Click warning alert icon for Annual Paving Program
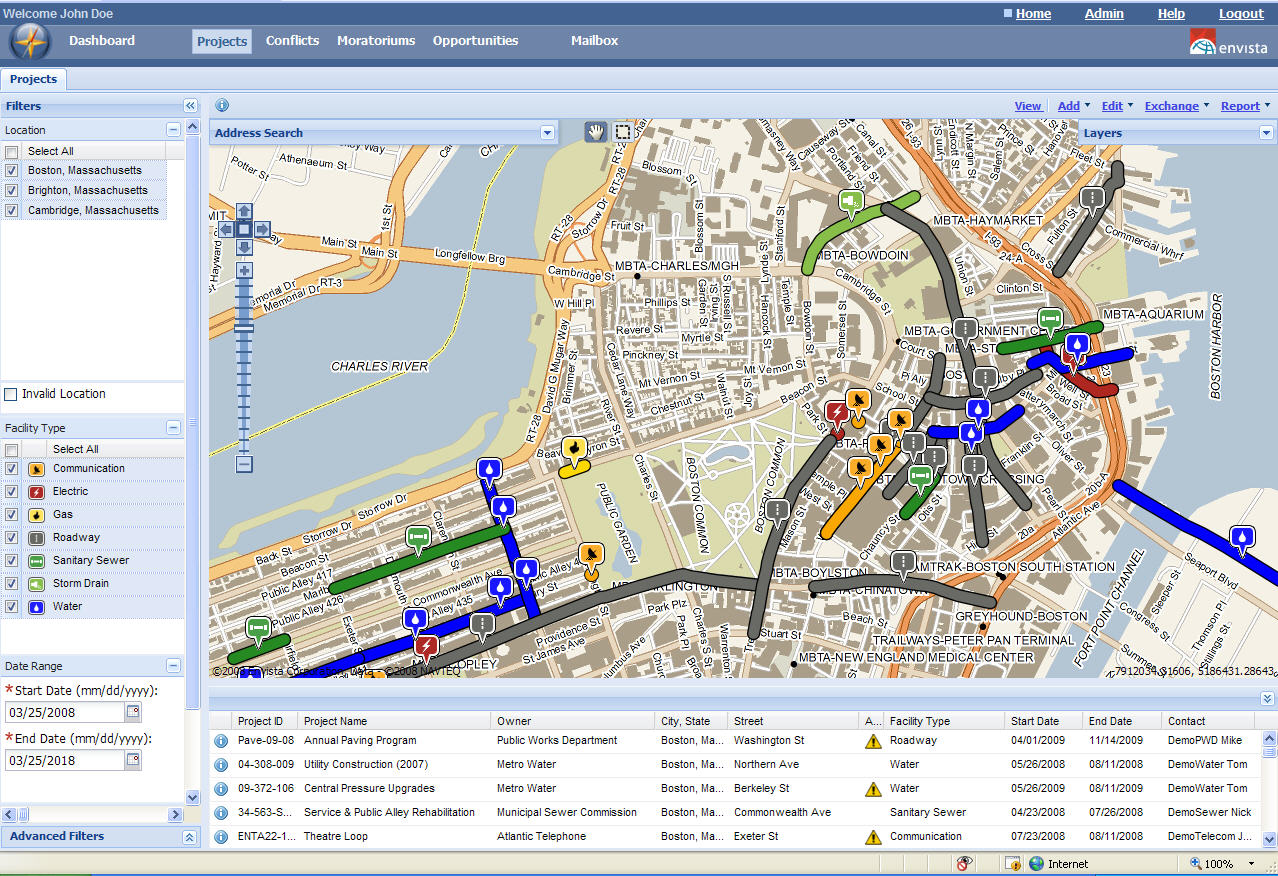This screenshot has height=876, width=1278. (x=873, y=741)
